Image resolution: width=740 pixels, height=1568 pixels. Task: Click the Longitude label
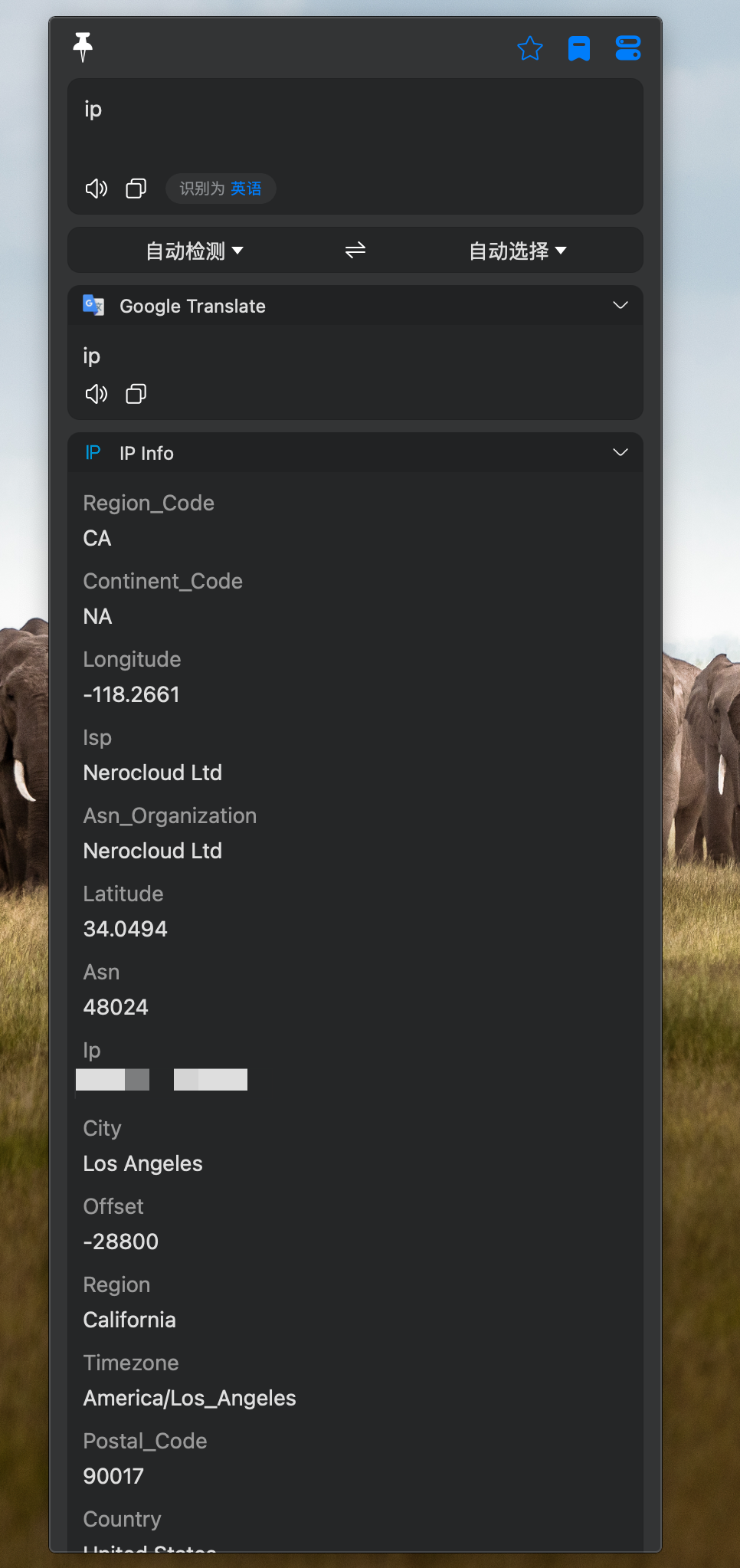pyautogui.click(x=132, y=659)
